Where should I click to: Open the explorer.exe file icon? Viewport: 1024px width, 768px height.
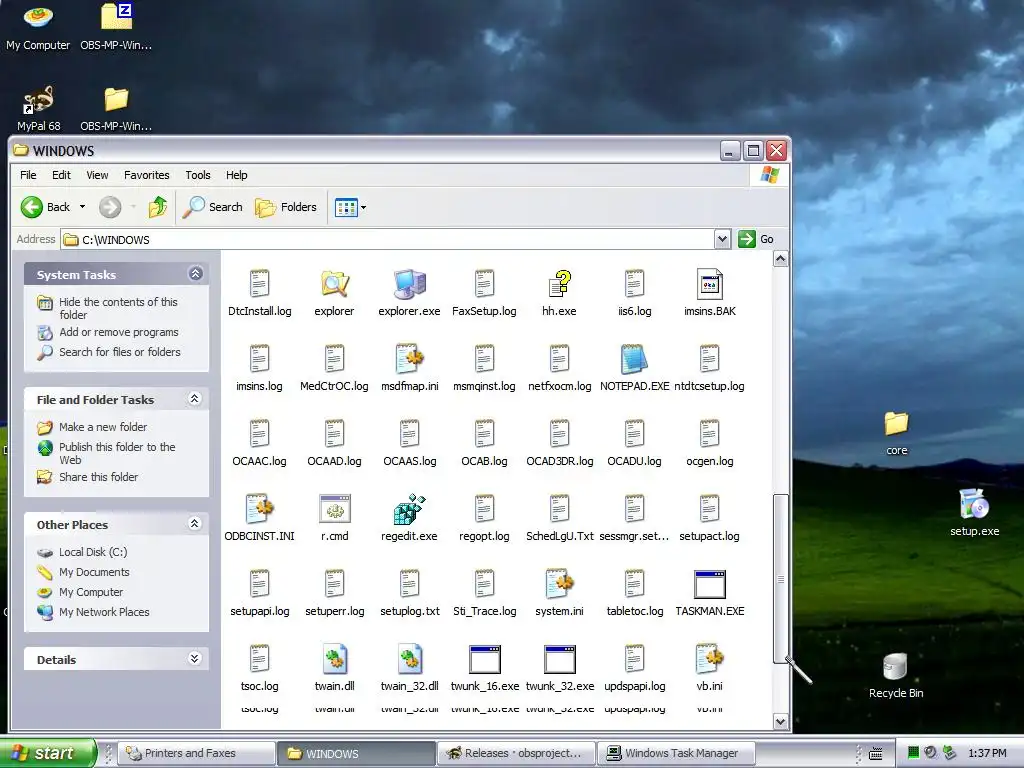point(409,283)
